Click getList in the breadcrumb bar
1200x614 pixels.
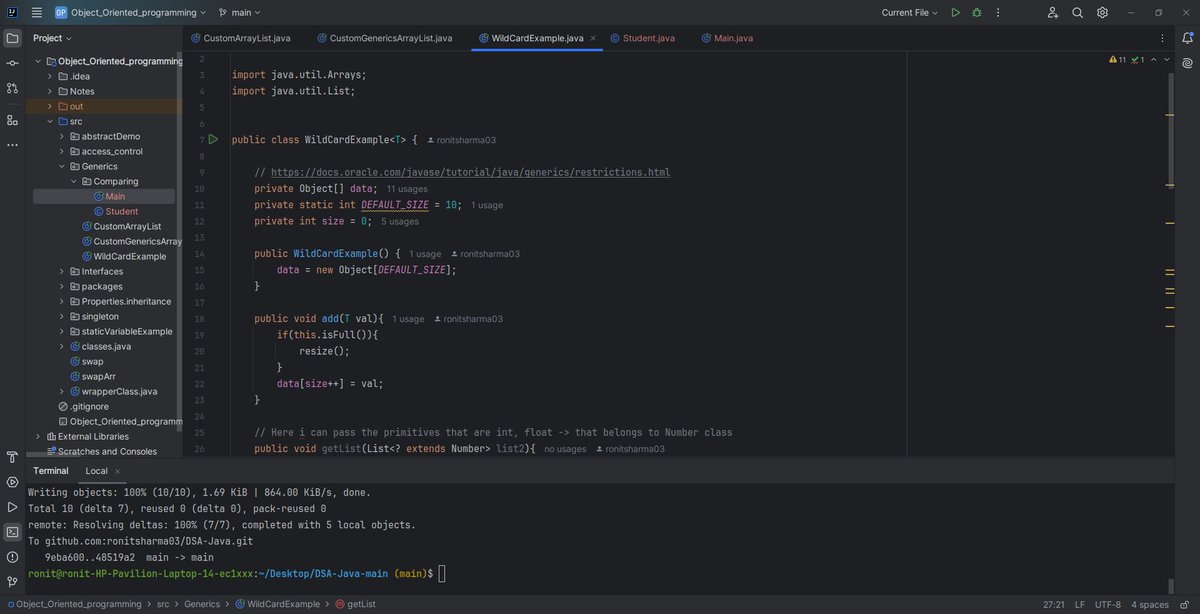(355, 604)
